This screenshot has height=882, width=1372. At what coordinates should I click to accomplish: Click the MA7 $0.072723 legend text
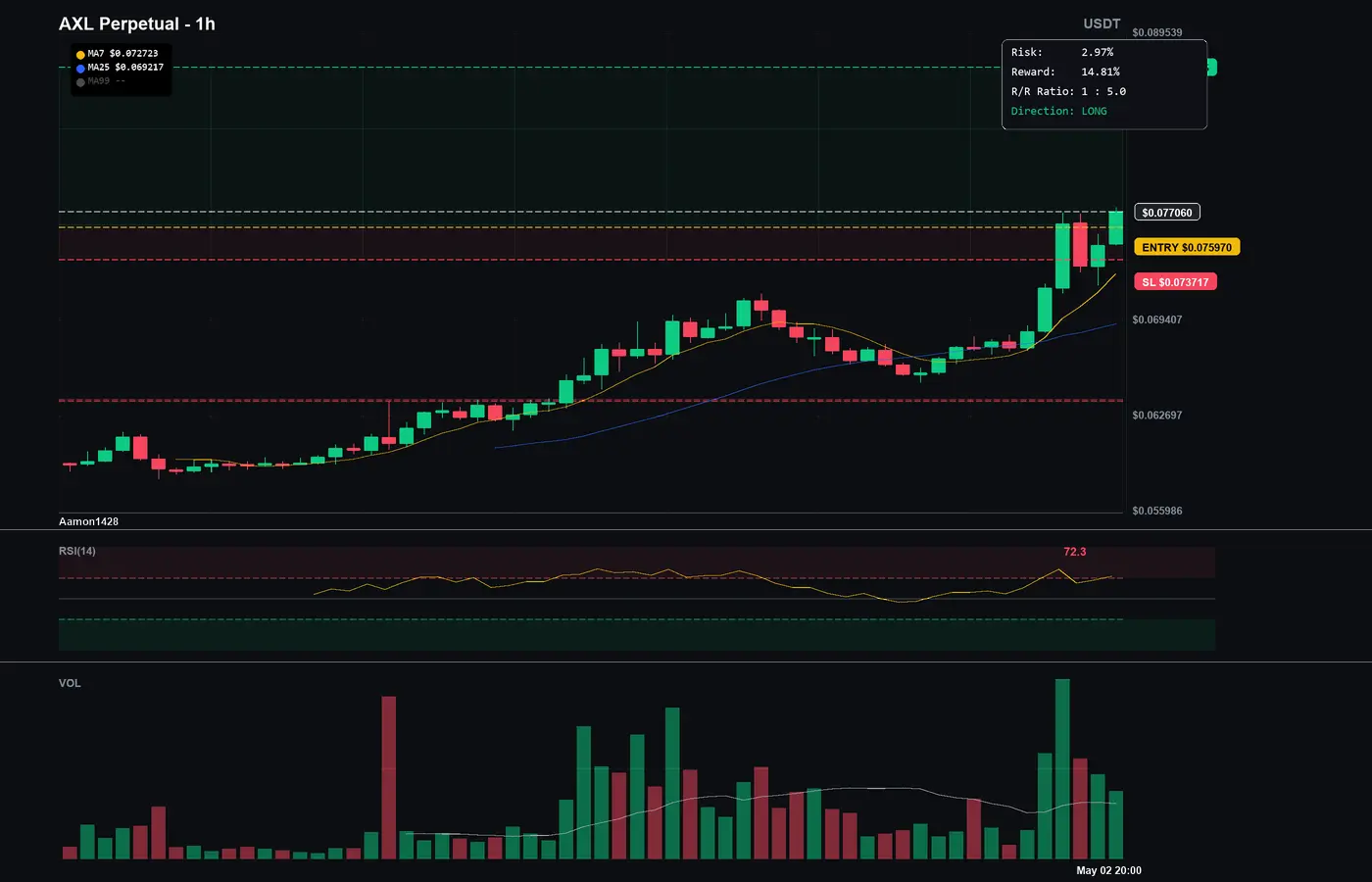click(x=122, y=54)
